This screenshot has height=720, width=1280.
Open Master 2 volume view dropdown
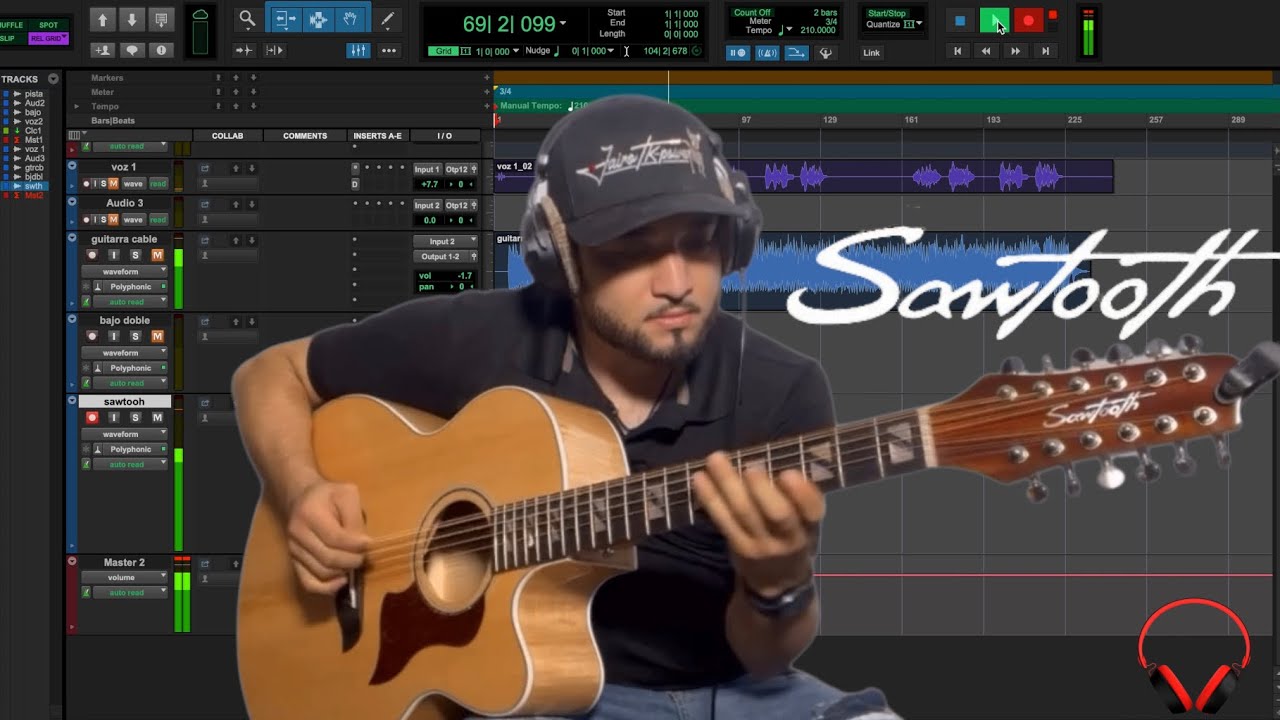(124, 577)
